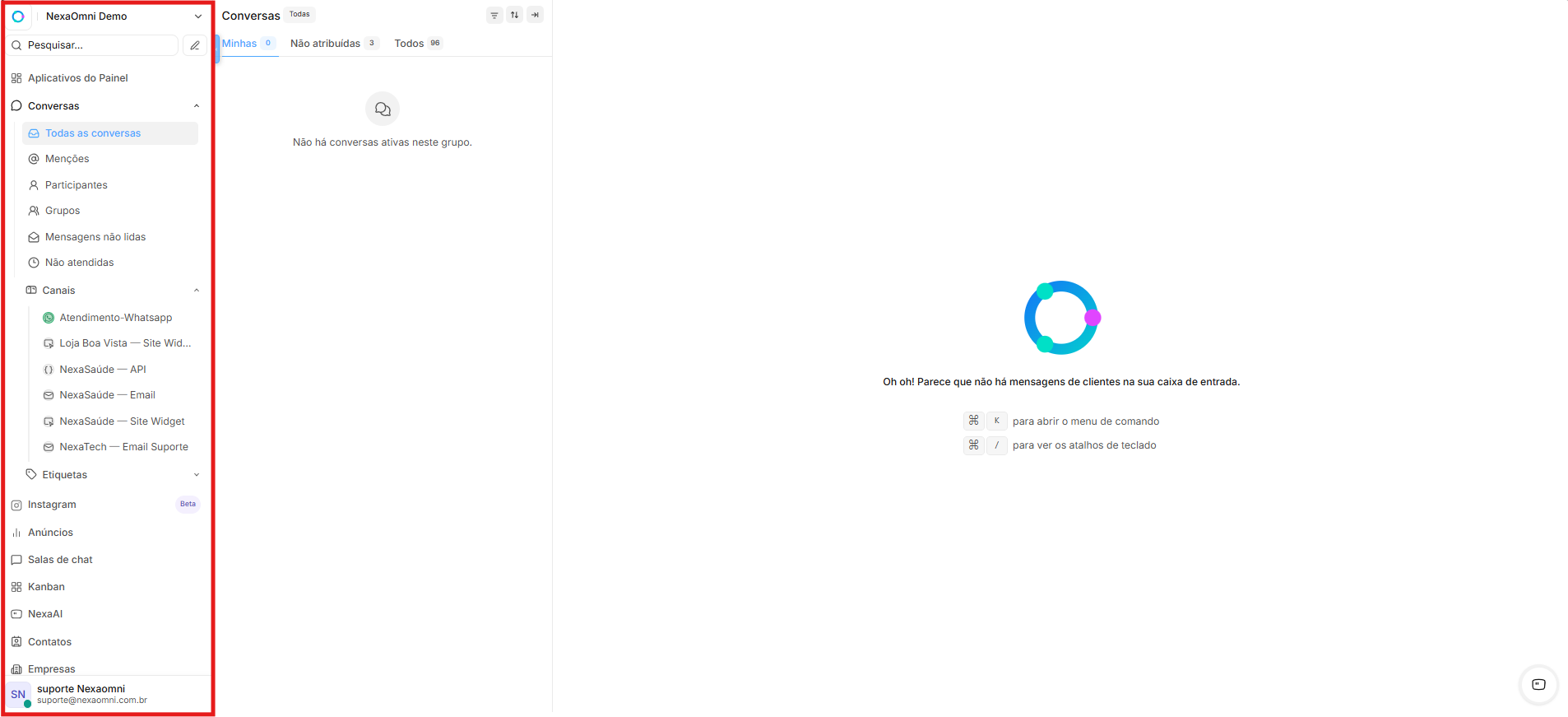The image size is (1568, 717).
Task: Switch to the Todos tab
Action: pyautogui.click(x=418, y=44)
